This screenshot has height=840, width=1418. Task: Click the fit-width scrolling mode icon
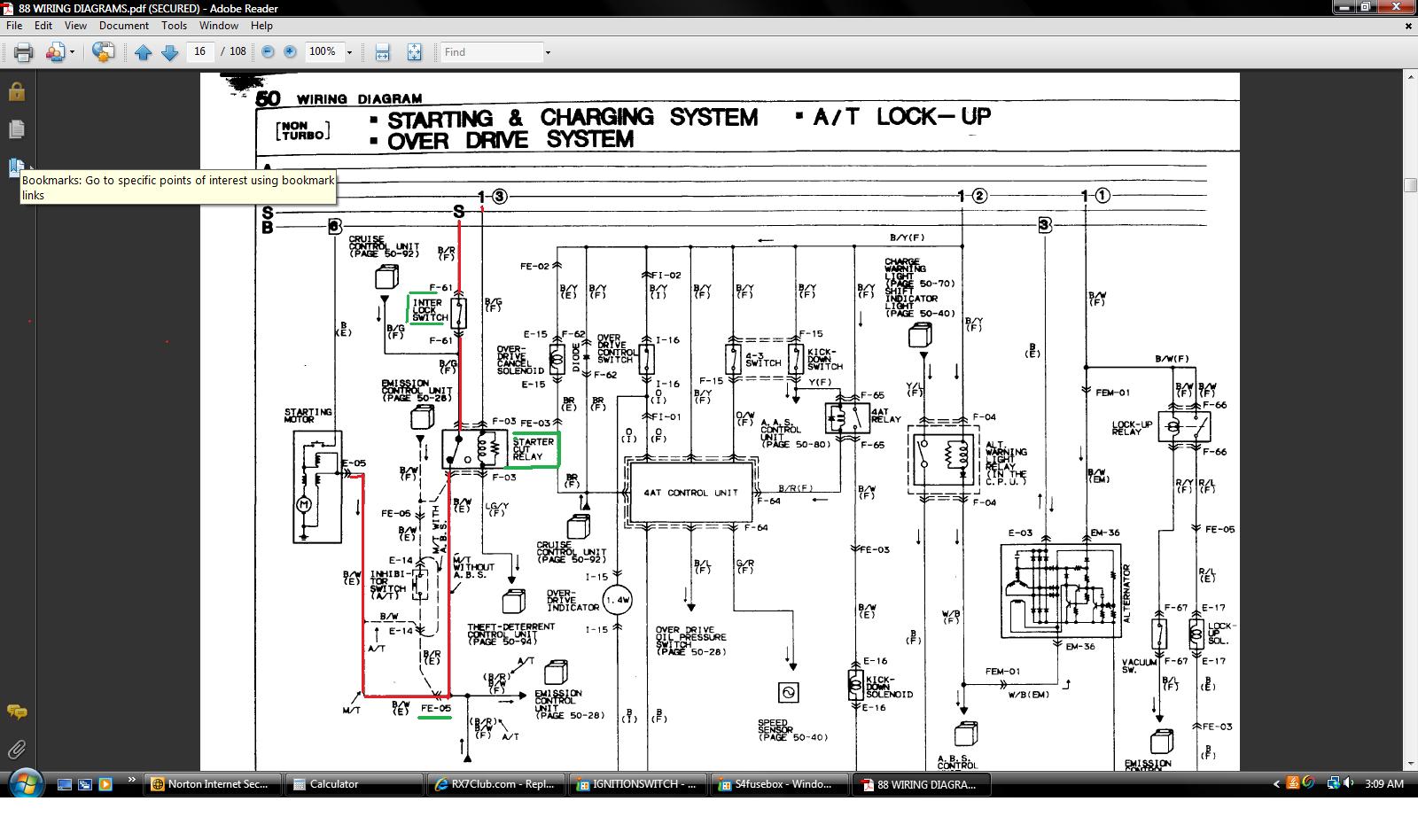pyautogui.click(x=382, y=52)
